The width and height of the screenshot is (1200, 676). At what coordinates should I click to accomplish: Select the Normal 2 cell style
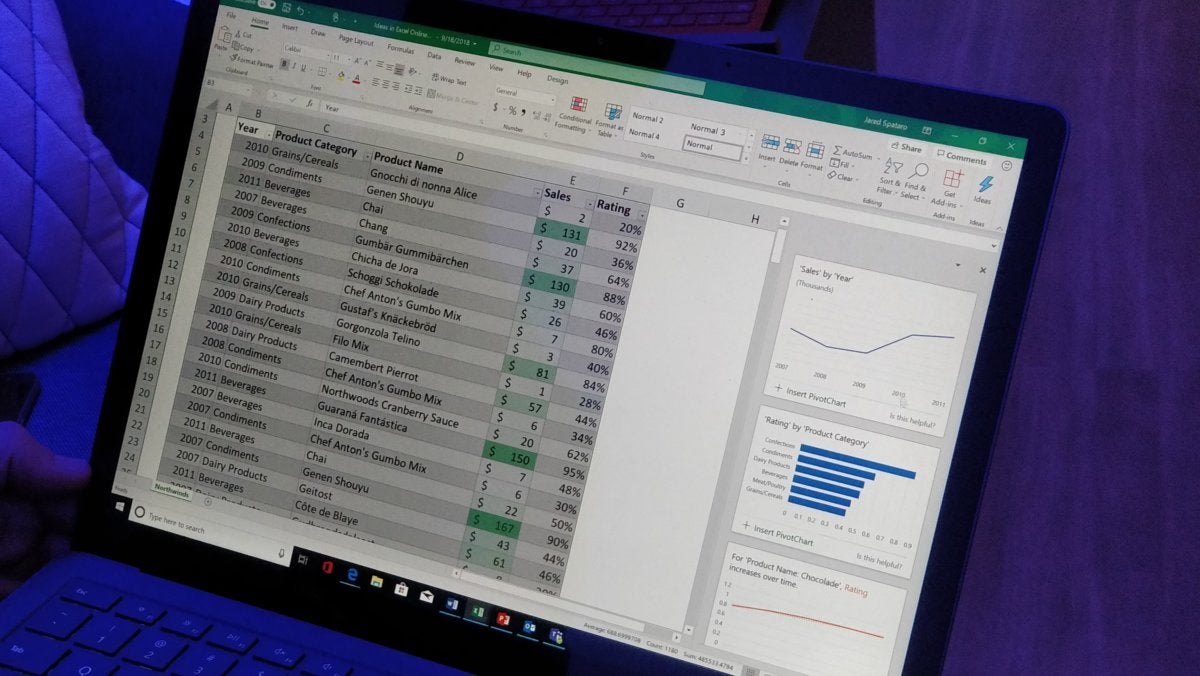[647, 118]
